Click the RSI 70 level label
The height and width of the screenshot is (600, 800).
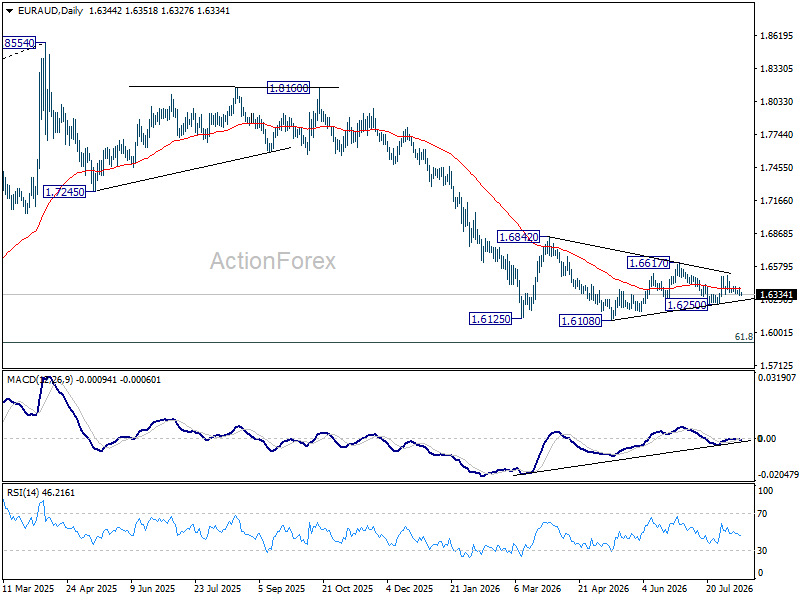[762, 514]
